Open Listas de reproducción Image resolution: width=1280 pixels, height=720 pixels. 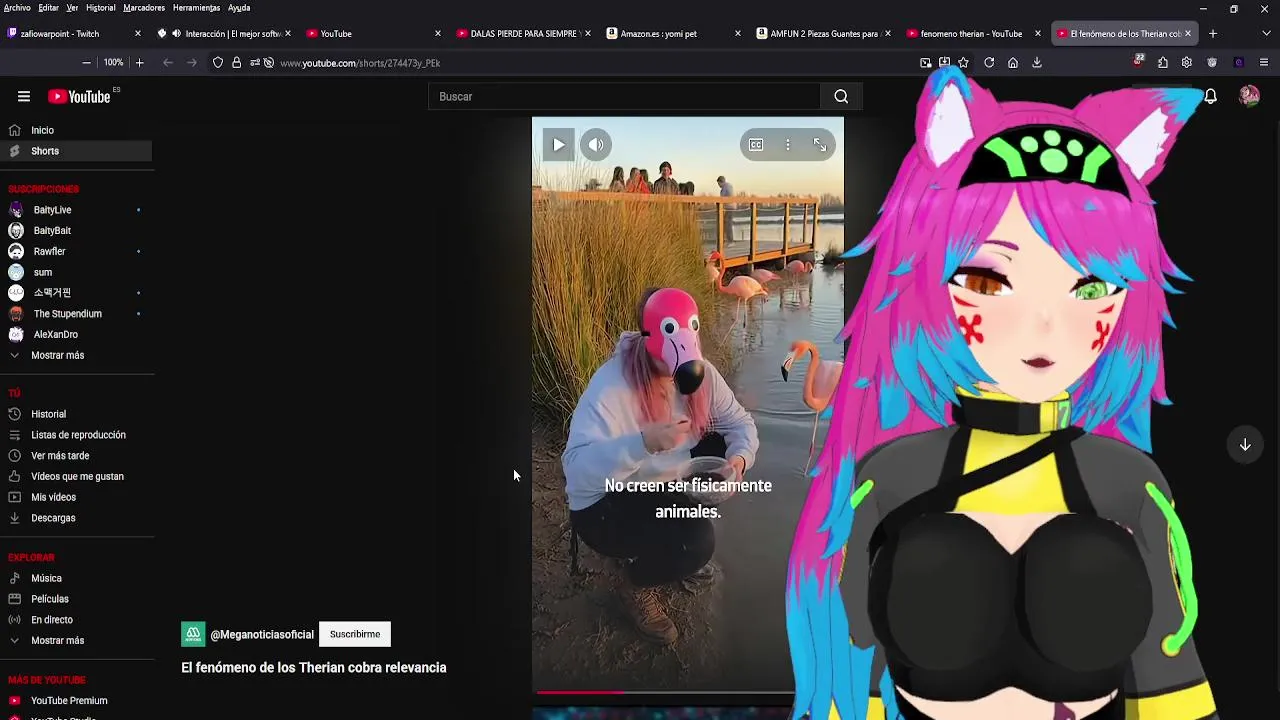click(78, 435)
